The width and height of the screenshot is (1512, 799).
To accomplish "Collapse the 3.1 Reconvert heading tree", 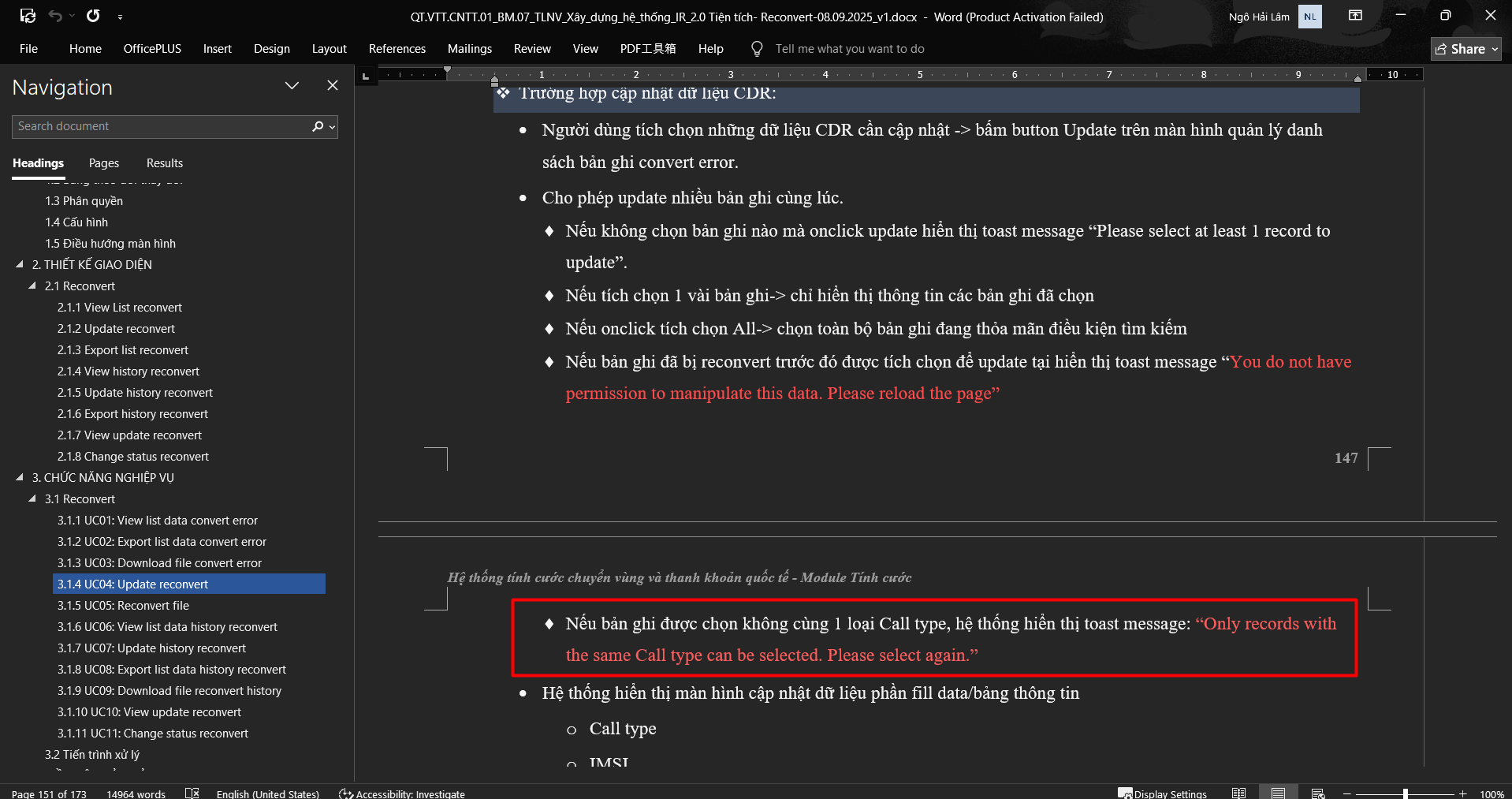I will 32,499.
